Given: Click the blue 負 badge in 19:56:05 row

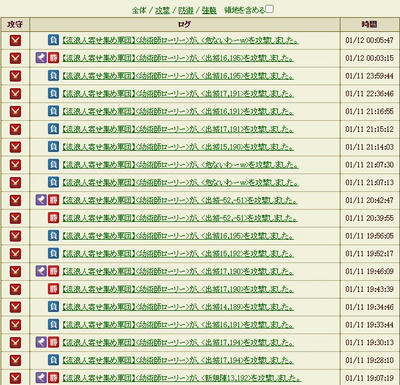Looking at the screenshot, I should tap(53, 235).
